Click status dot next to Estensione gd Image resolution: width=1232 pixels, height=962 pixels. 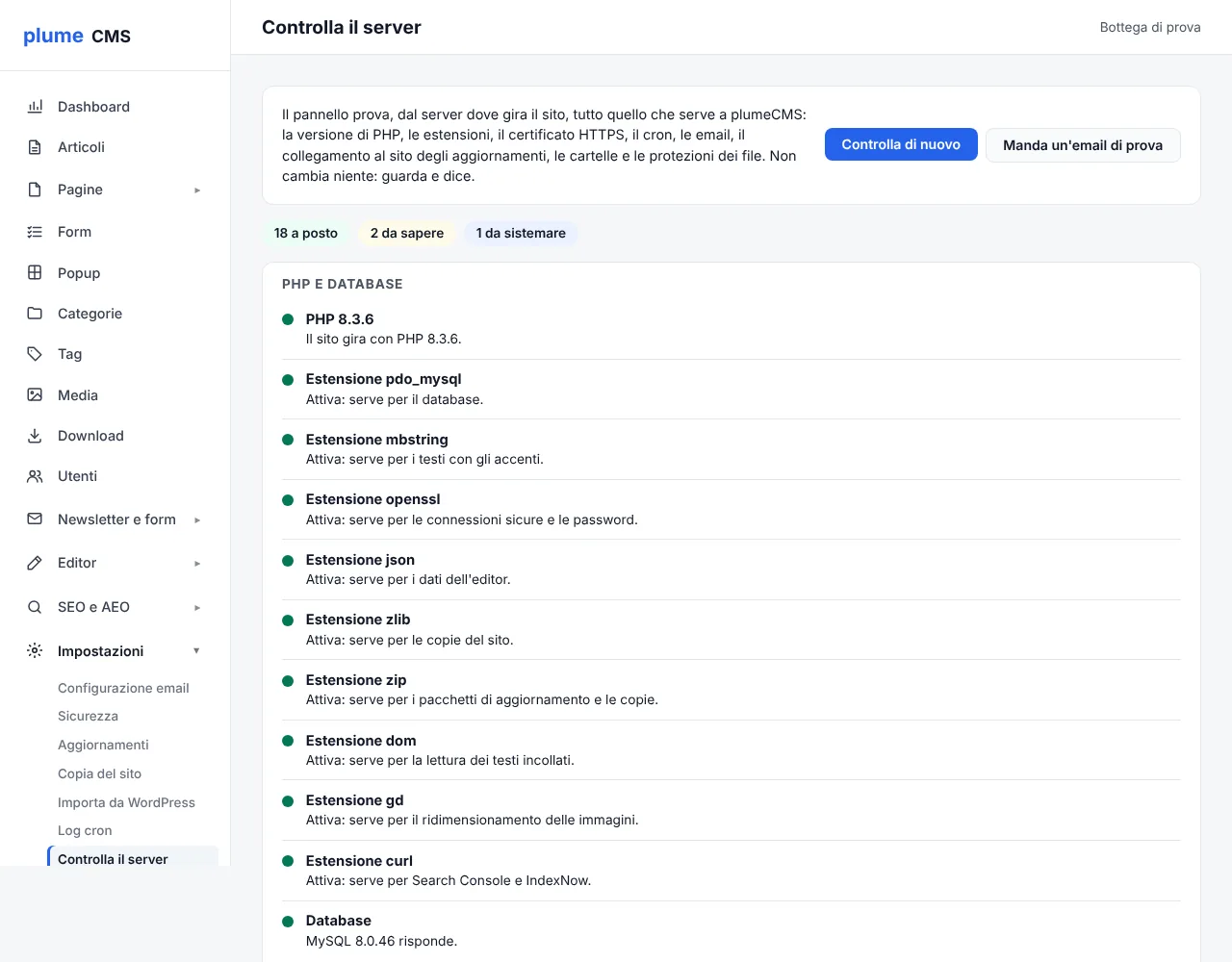click(x=287, y=801)
